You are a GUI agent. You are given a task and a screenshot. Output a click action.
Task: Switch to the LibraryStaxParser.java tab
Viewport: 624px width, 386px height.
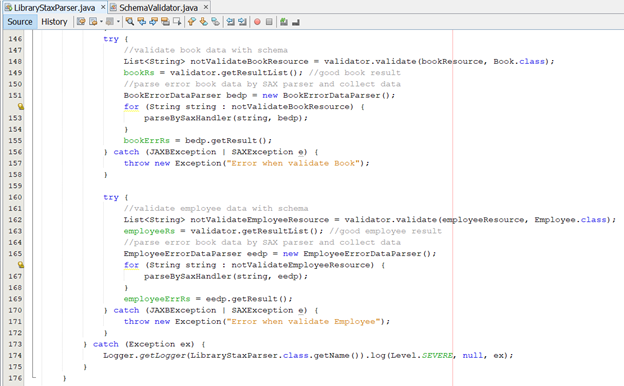coord(55,8)
